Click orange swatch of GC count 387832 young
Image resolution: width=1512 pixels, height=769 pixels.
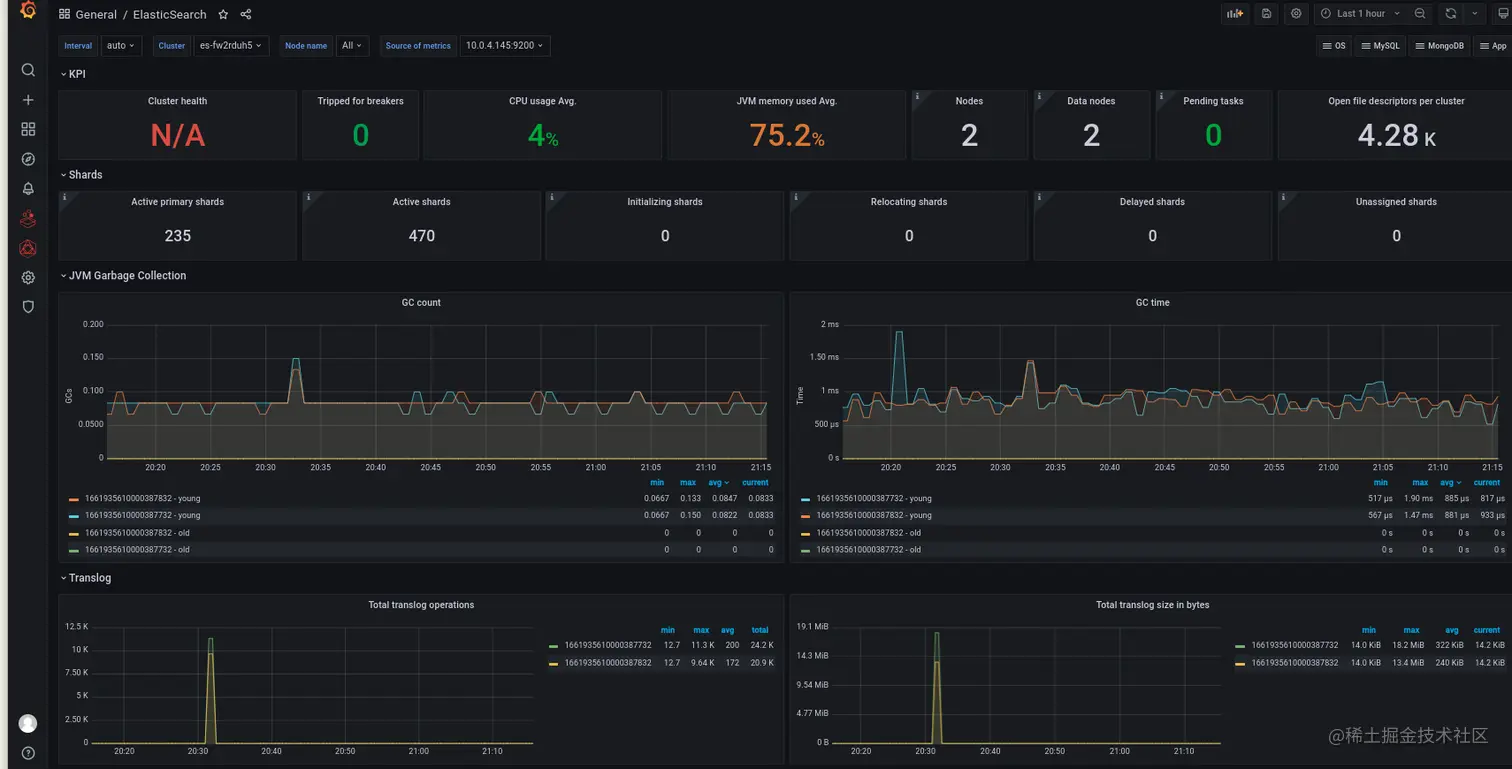pos(74,500)
